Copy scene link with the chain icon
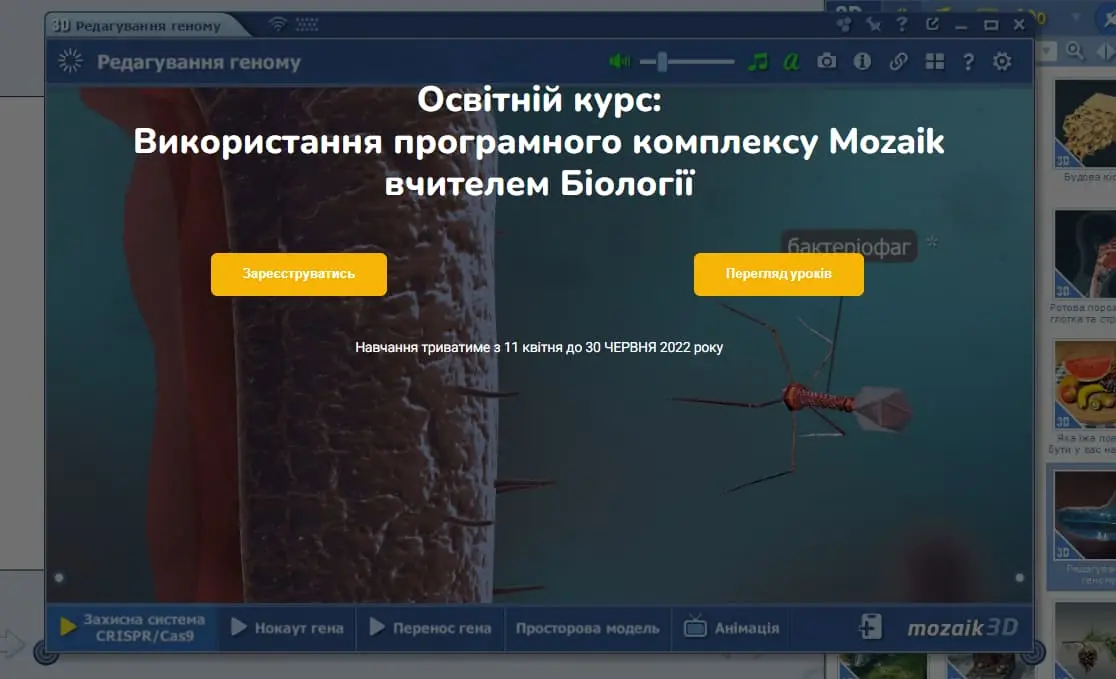 (898, 62)
